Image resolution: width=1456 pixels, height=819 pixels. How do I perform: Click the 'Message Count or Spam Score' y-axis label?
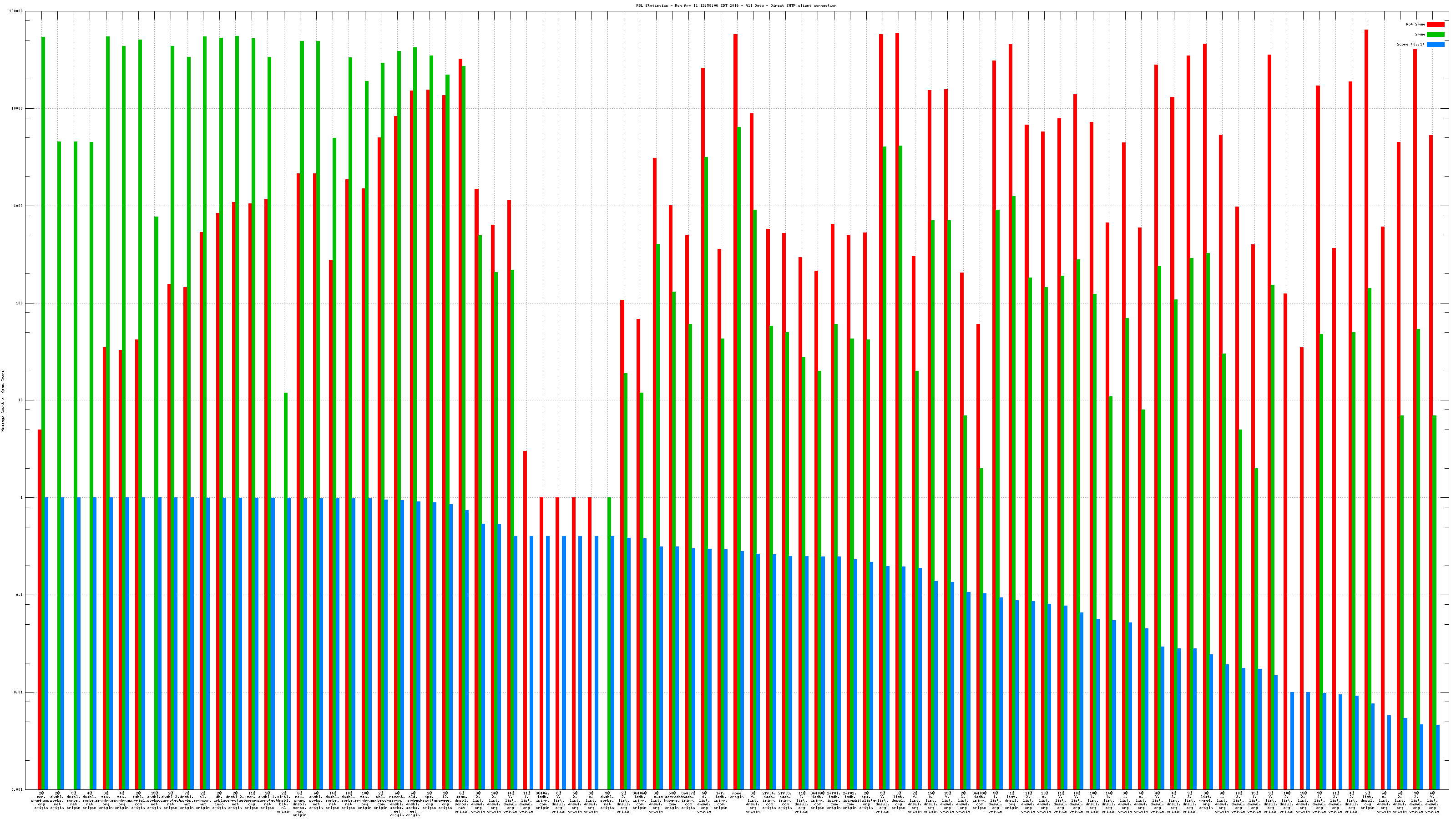pos(3,401)
